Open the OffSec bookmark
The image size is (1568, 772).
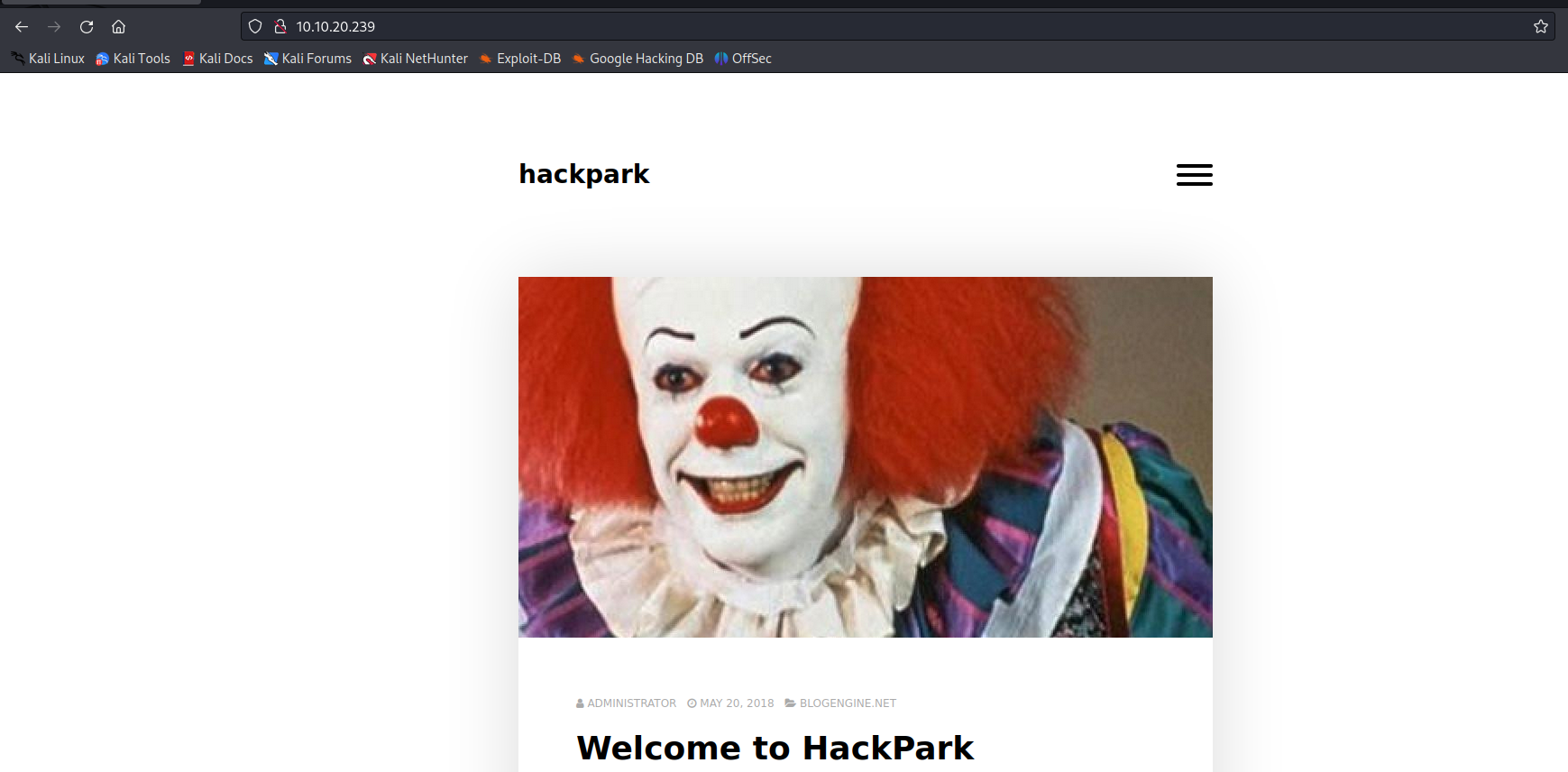point(743,59)
